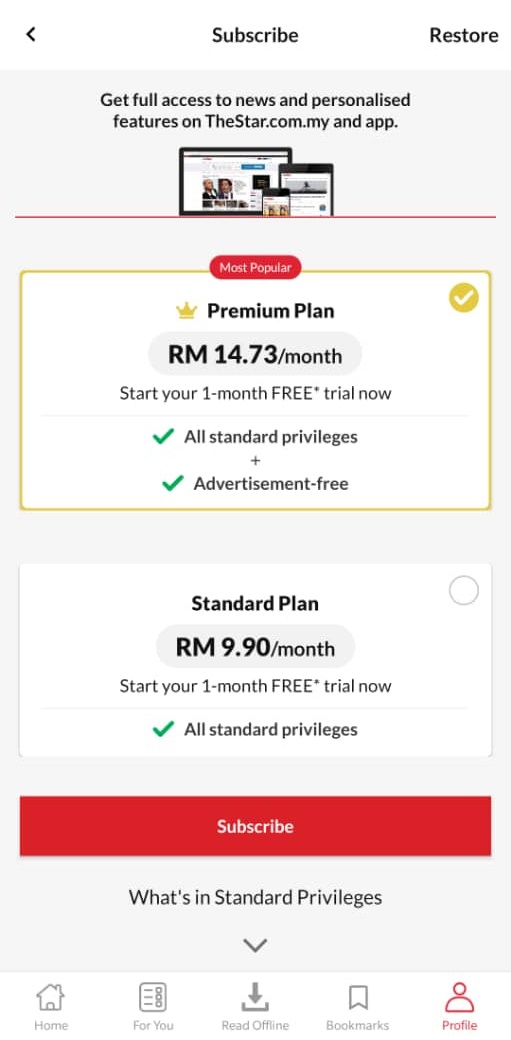Open the Bookmarks icon

pyautogui.click(x=358, y=997)
